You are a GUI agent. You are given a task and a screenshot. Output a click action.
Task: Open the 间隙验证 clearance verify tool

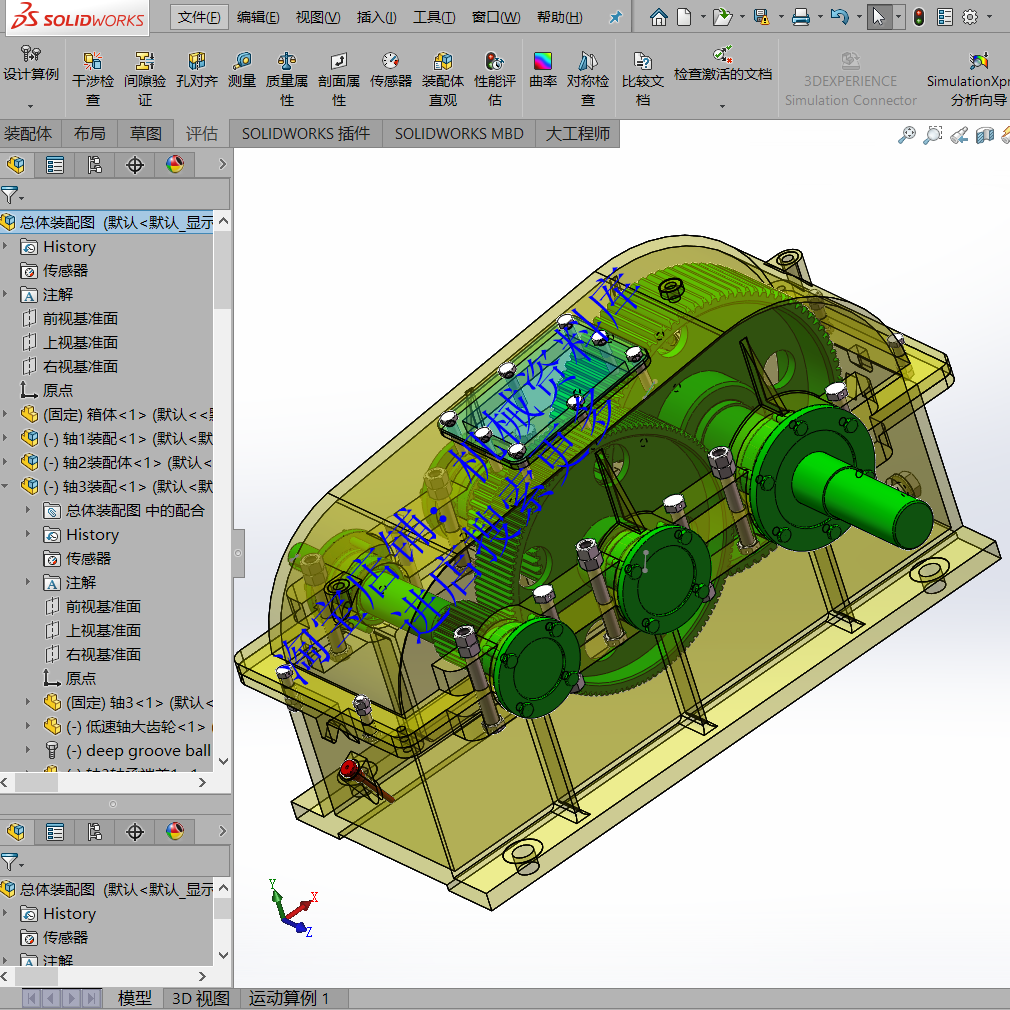(x=139, y=76)
